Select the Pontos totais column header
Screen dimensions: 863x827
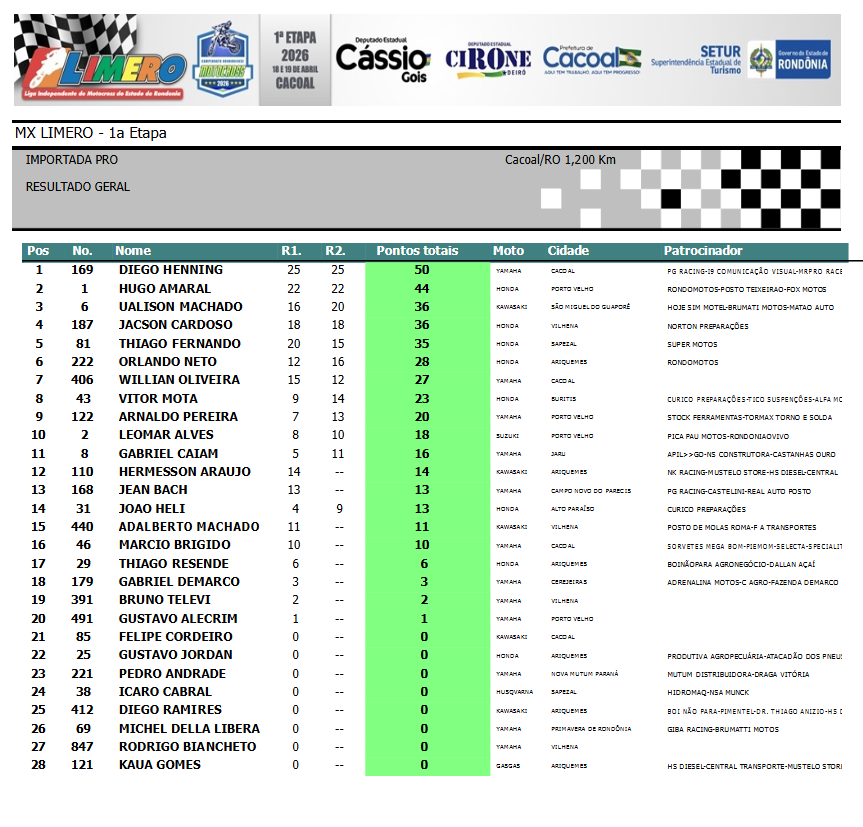tap(417, 251)
